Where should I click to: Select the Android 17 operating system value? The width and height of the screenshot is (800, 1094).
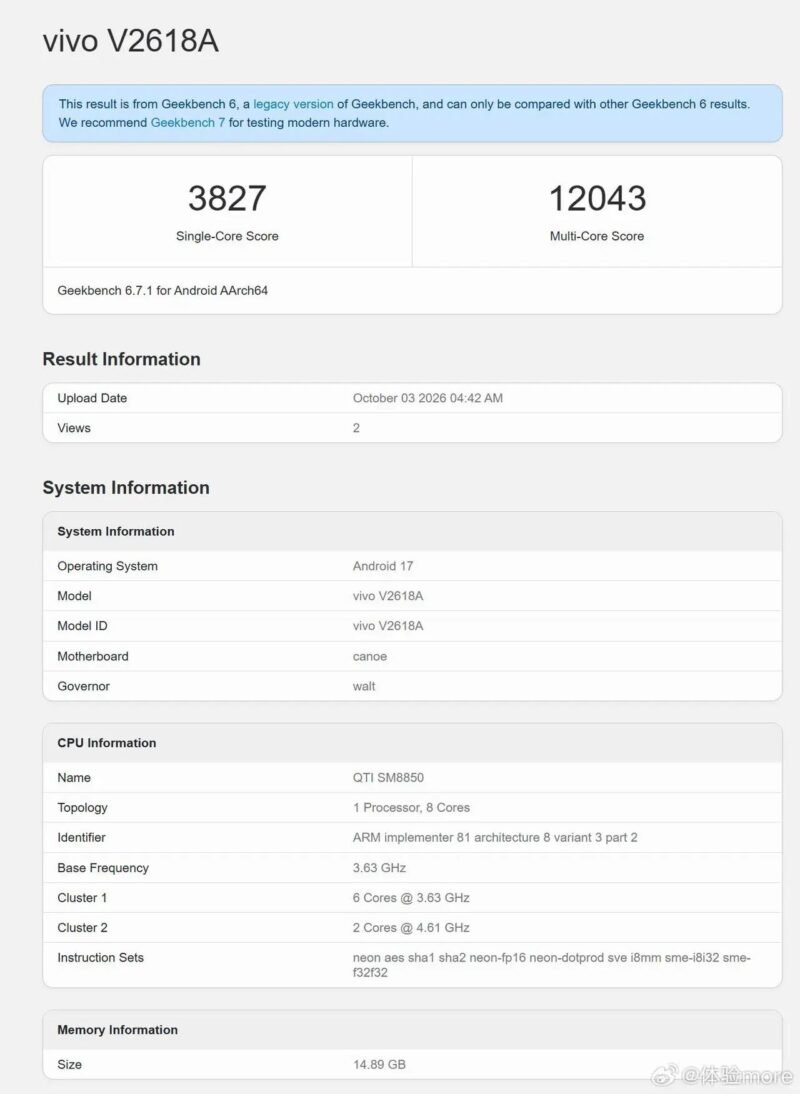(383, 566)
